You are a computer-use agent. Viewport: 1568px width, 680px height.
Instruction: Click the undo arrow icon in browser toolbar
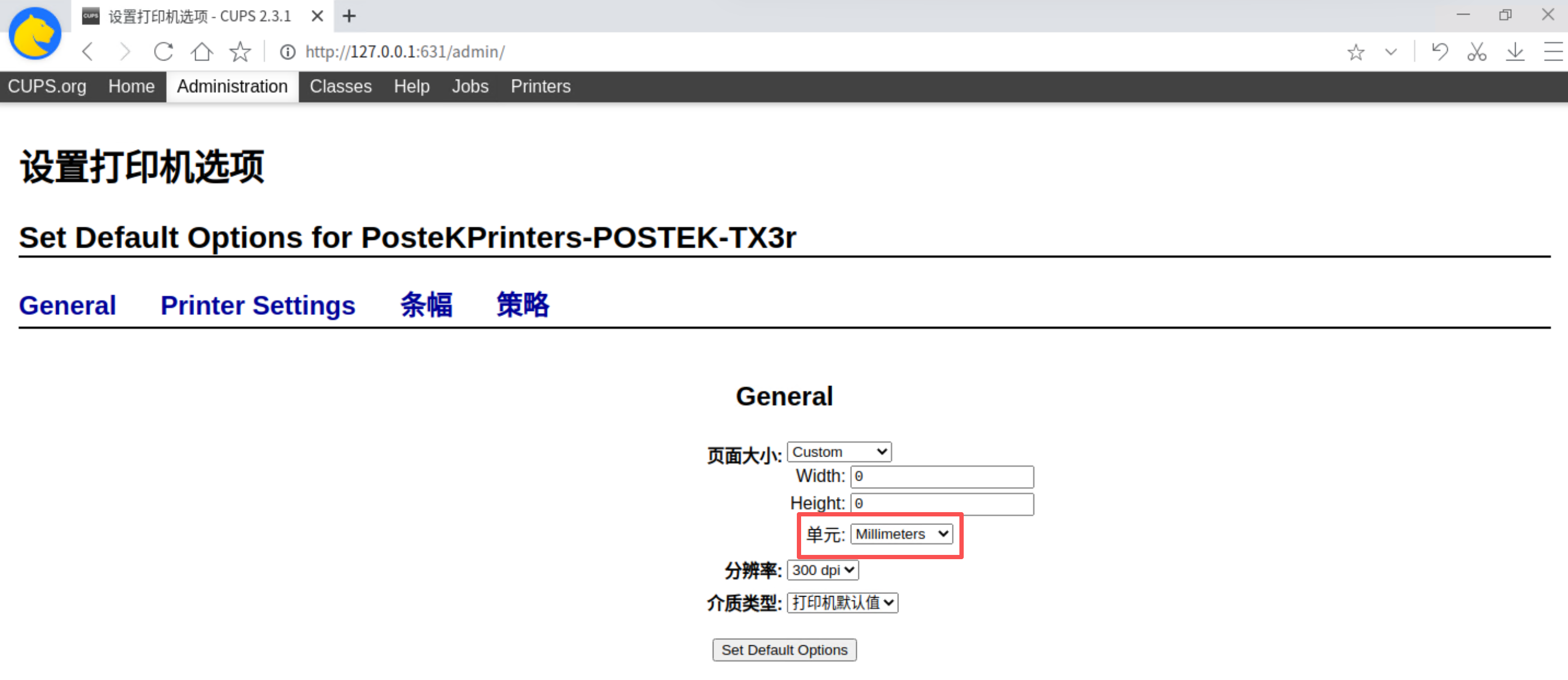pyautogui.click(x=1440, y=52)
